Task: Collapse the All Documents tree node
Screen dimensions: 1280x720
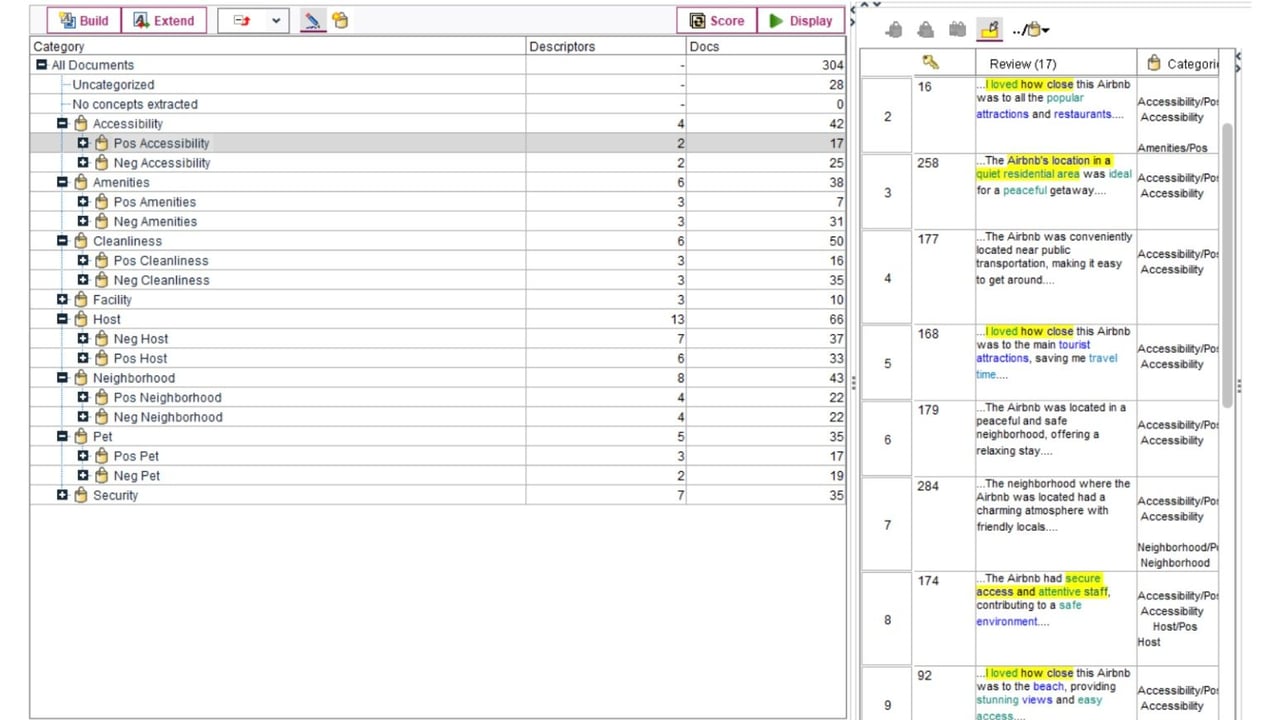Action: 41,65
